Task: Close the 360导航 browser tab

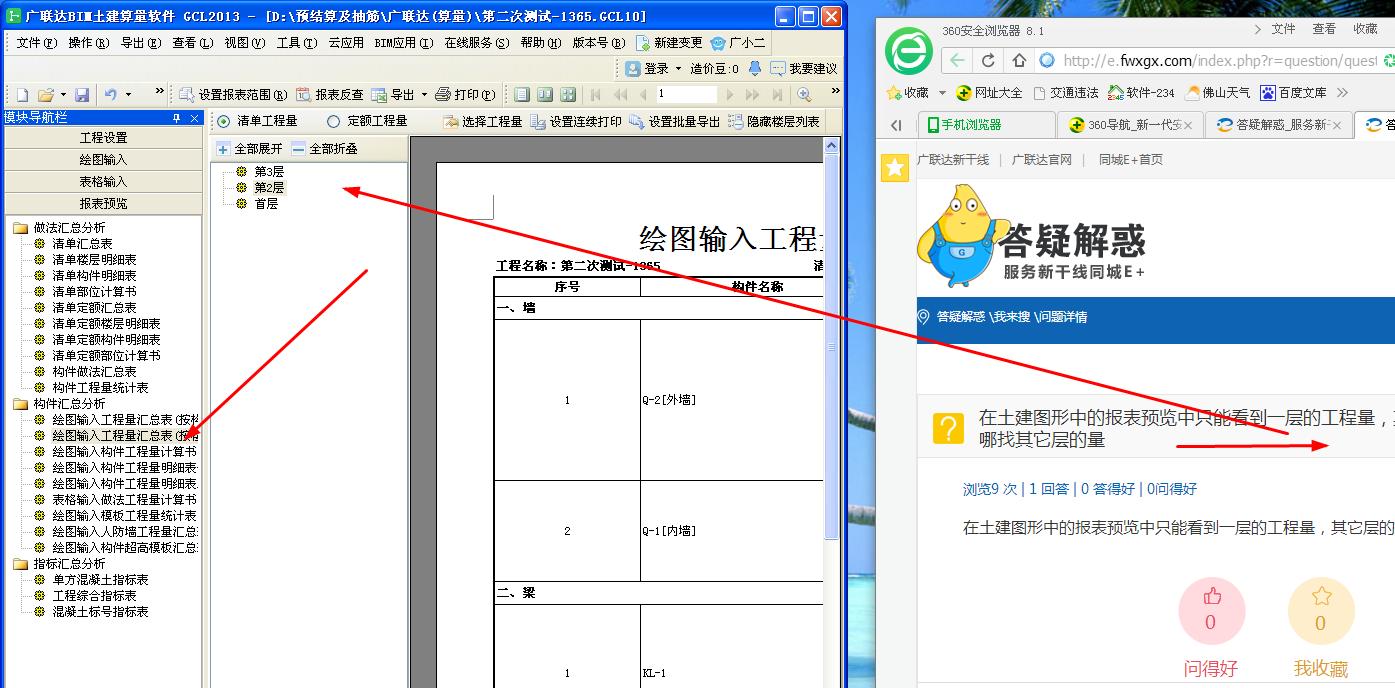Action: (1189, 125)
